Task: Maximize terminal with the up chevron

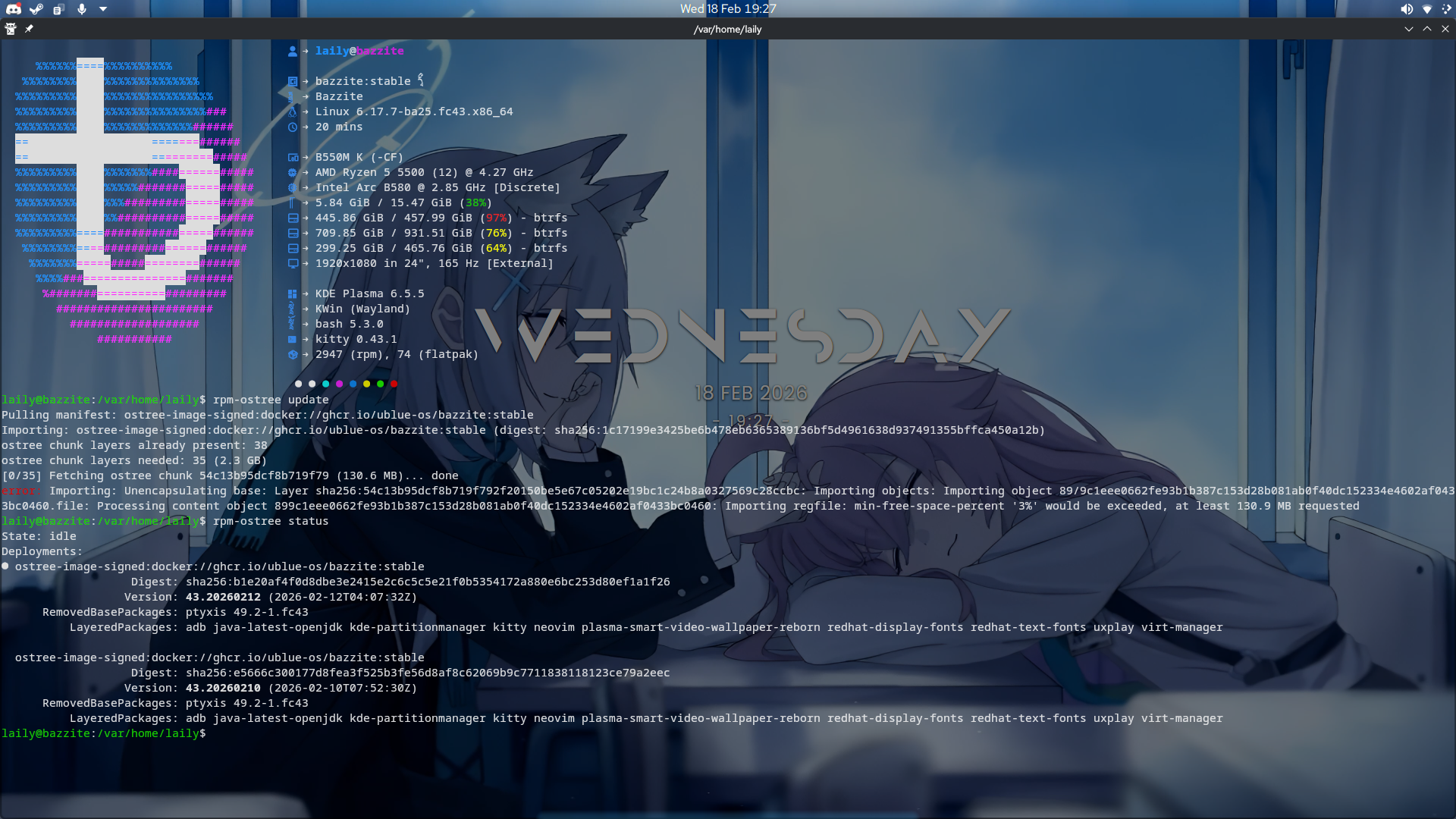Action: click(x=1426, y=29)
